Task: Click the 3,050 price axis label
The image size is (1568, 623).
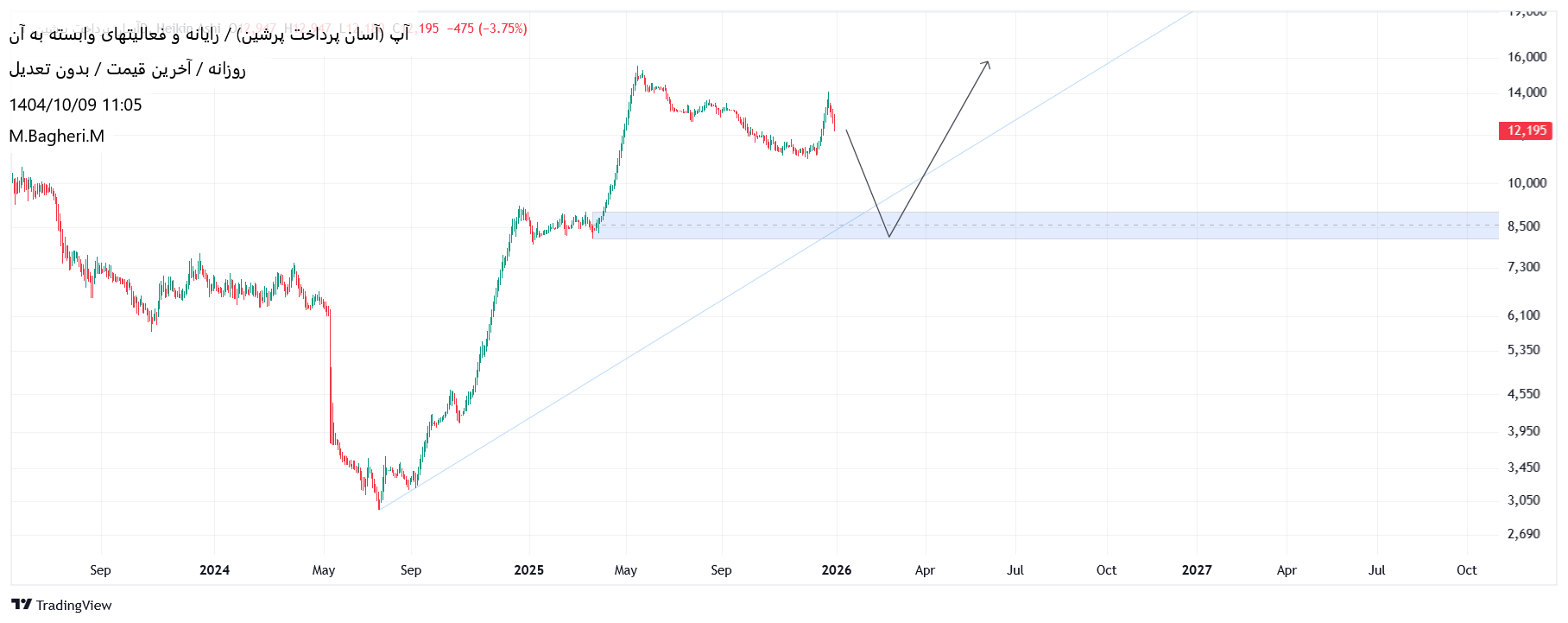Action: pyautogui.click(x=1523, y=500)
